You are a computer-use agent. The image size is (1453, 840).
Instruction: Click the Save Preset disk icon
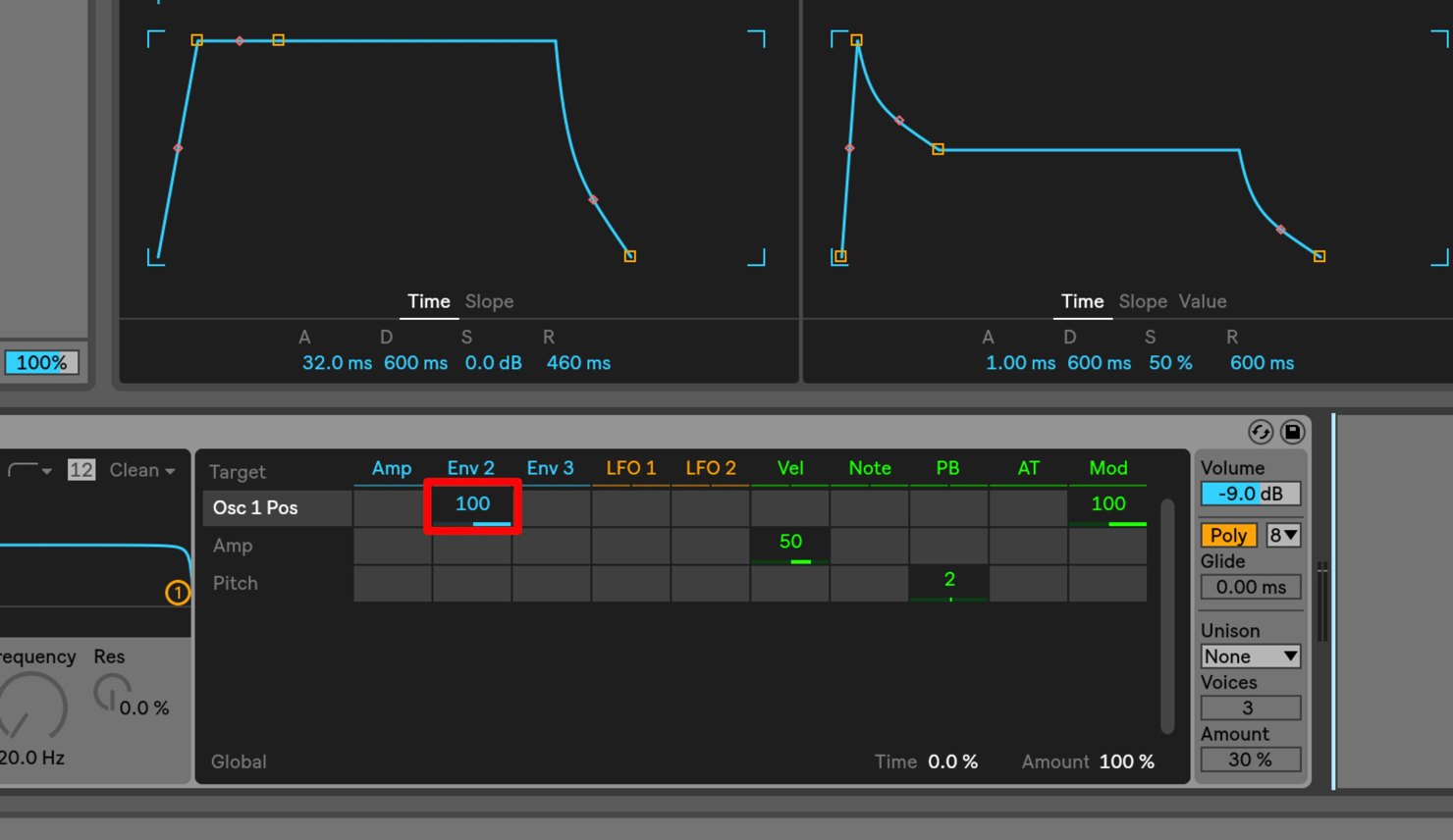[x=1292, y=432]
